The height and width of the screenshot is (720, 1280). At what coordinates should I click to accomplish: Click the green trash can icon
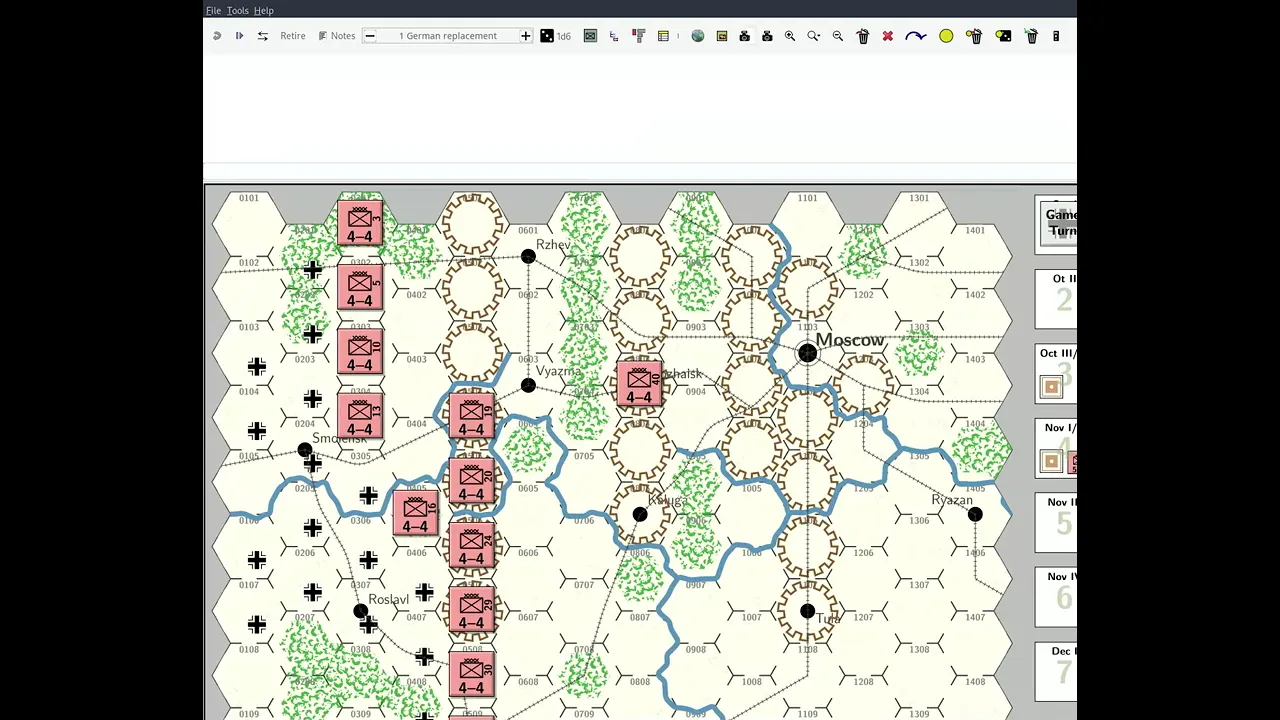click(x=1032, y=36)
